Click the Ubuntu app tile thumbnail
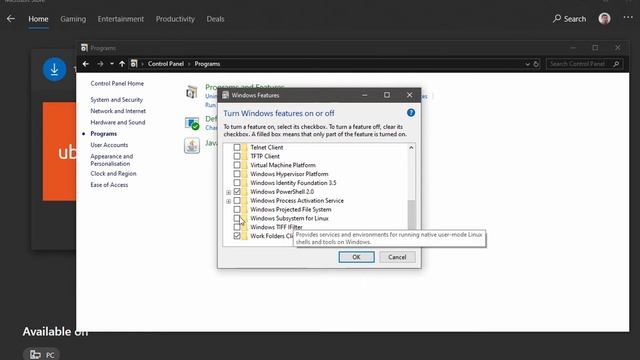Viewport: 640px width, 360px height. pyautogui.click(x=59, y=151)
